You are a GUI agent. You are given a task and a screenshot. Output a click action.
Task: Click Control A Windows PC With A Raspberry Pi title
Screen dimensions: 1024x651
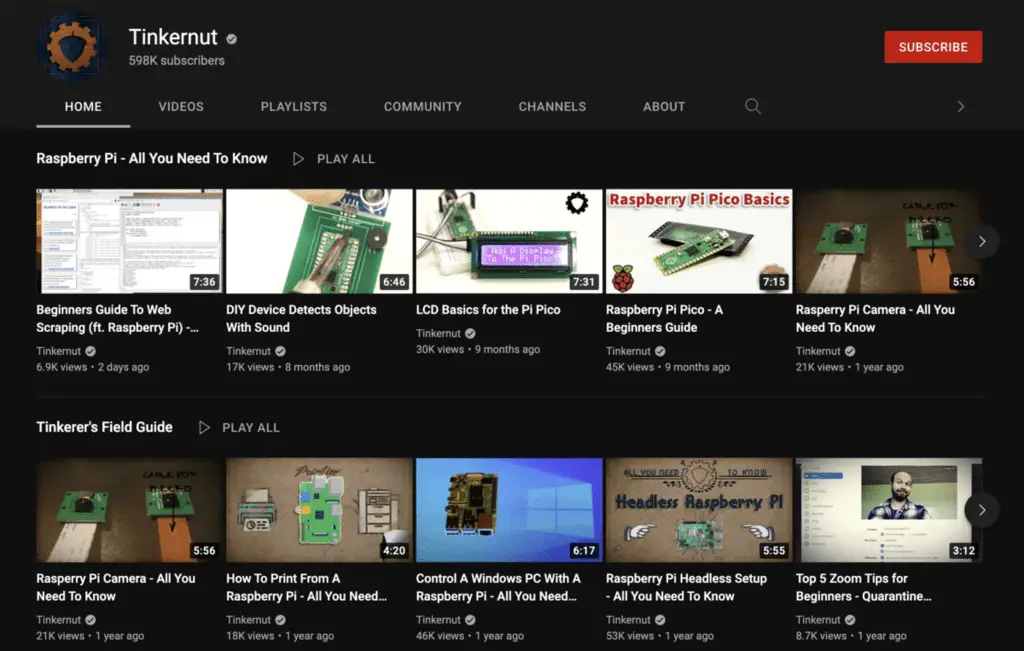498,587
